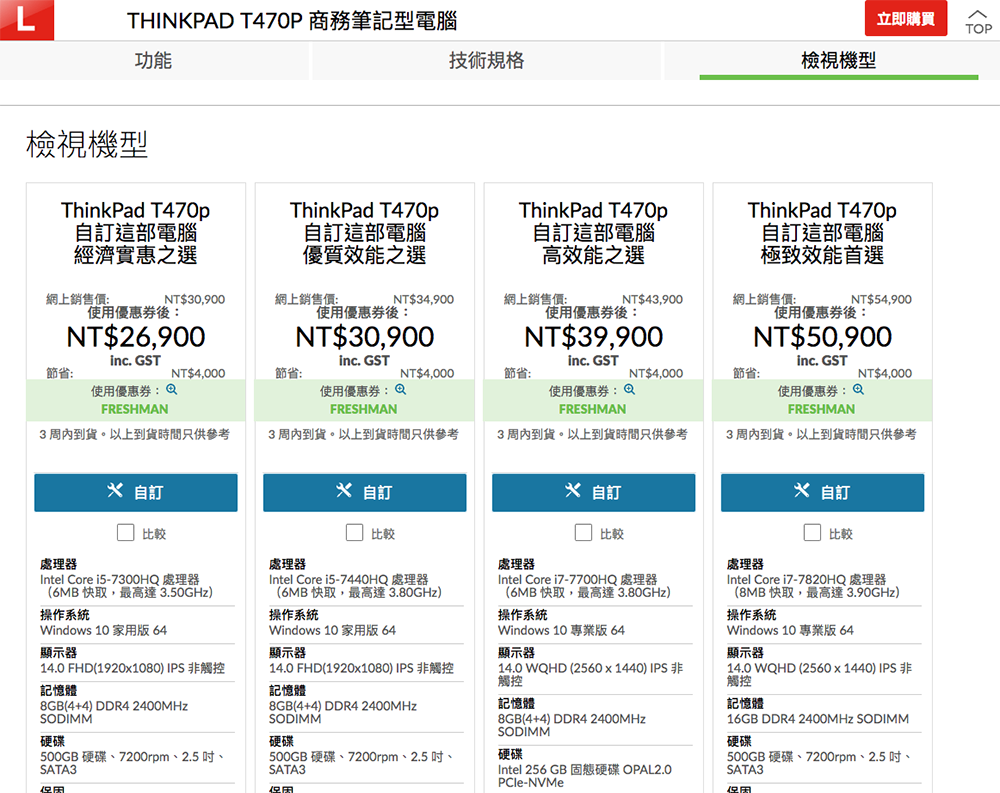1000x793 pixels.
Task: Click Intel 256 GB 固態硬碟 storage text
Action: 585,776
